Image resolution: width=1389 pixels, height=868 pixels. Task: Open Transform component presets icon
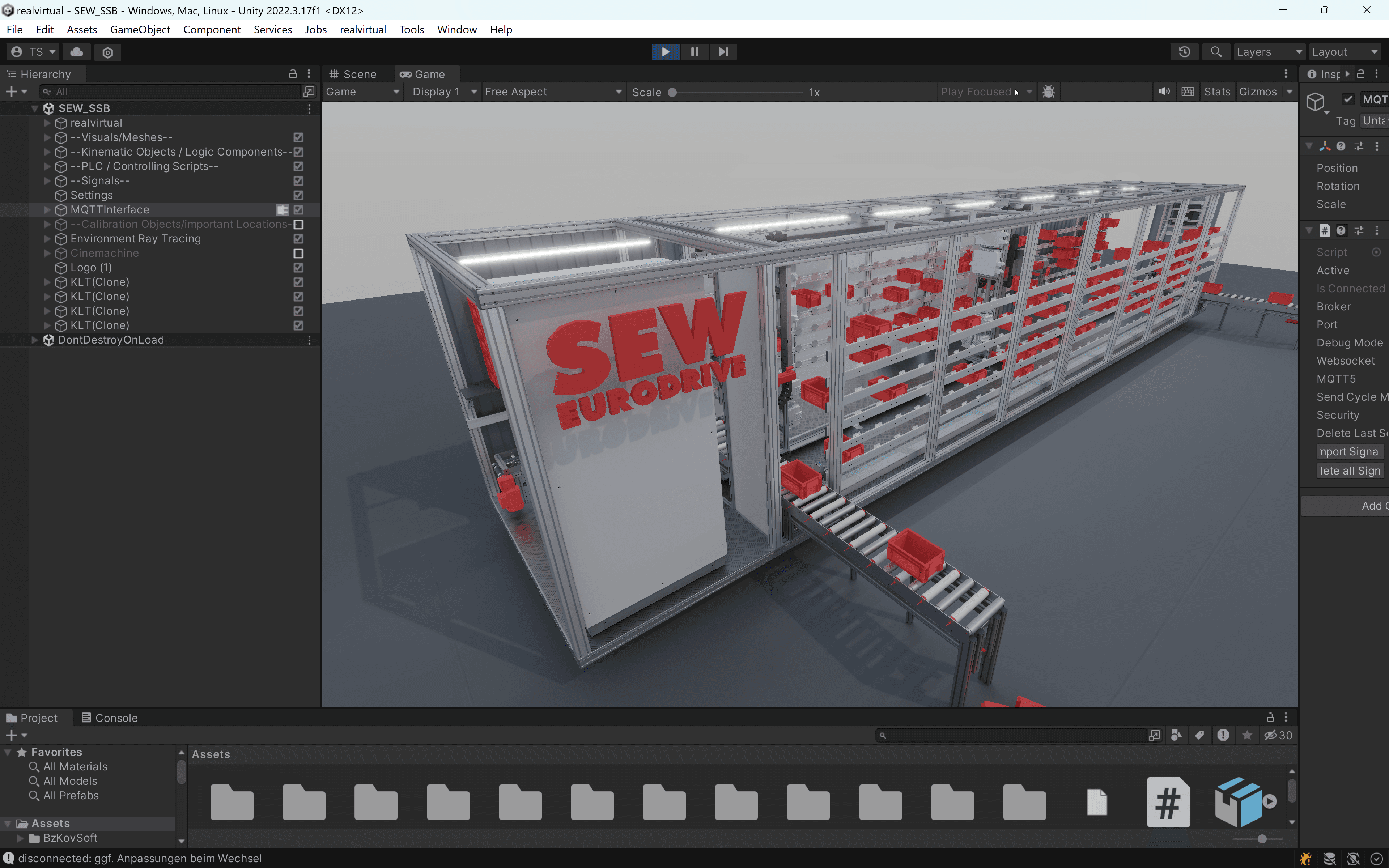[1359, 146]
